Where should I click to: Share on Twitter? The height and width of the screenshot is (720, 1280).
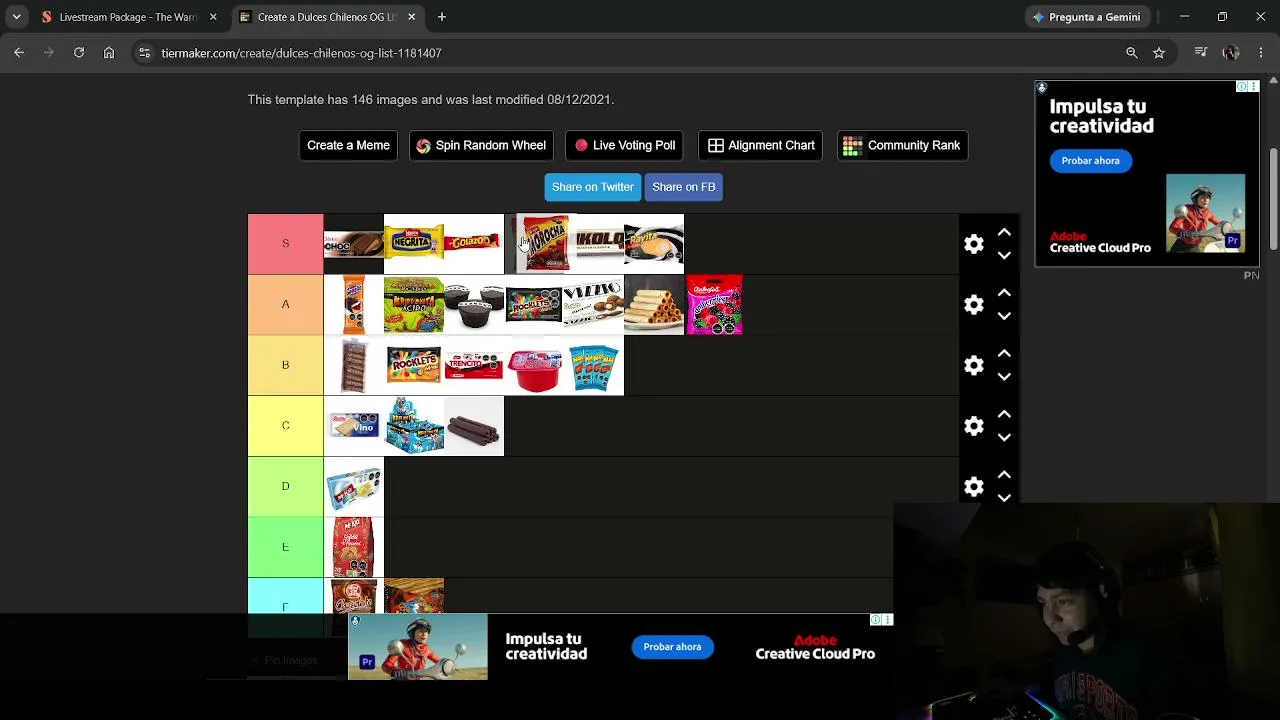593,187
